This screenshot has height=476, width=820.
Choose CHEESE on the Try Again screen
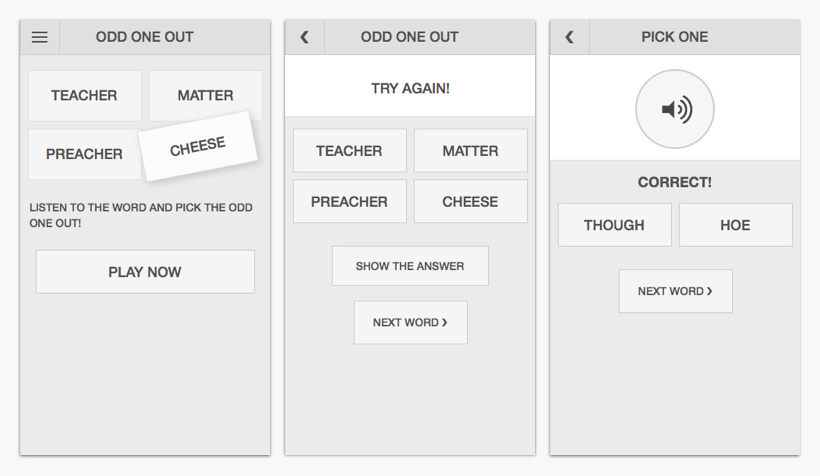pos(470,202)
